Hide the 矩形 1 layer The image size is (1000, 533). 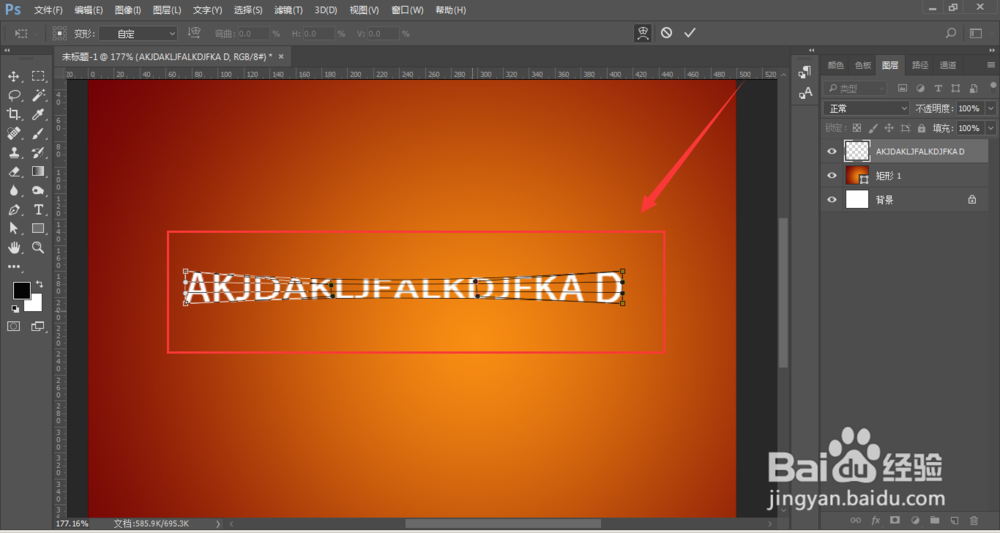(832, 175)
